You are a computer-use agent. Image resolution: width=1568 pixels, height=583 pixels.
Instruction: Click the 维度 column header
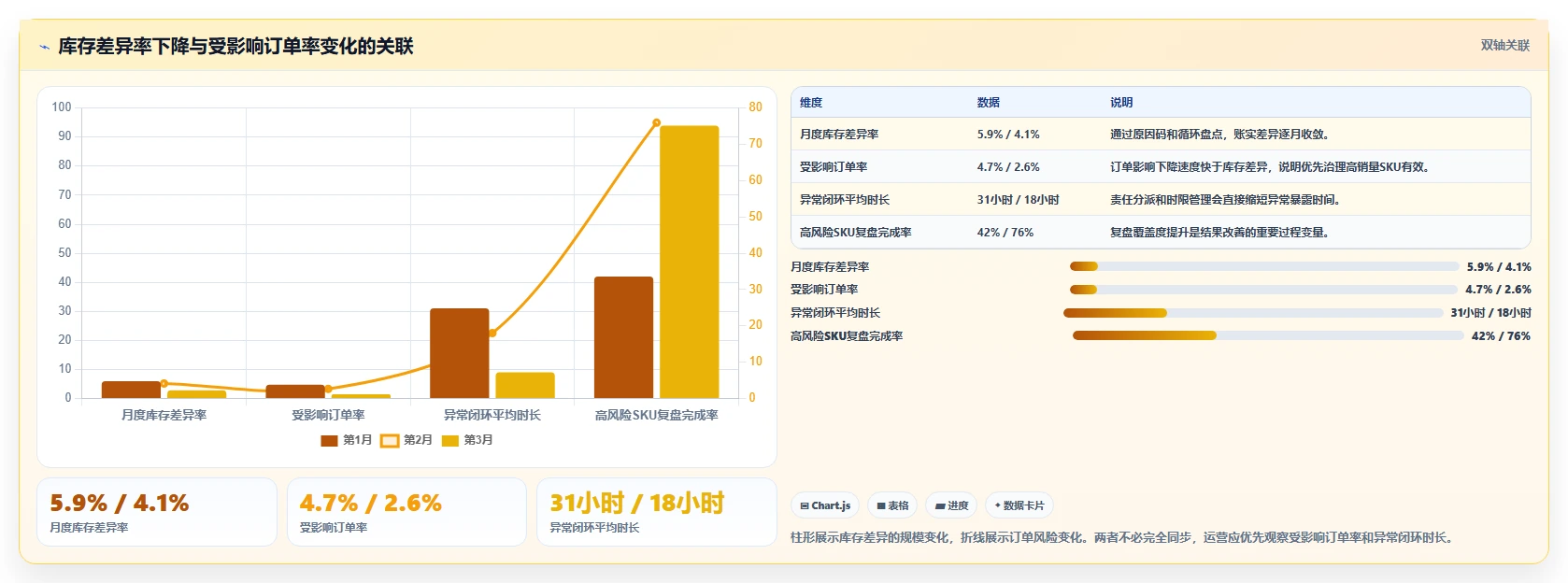click(811, 103)
